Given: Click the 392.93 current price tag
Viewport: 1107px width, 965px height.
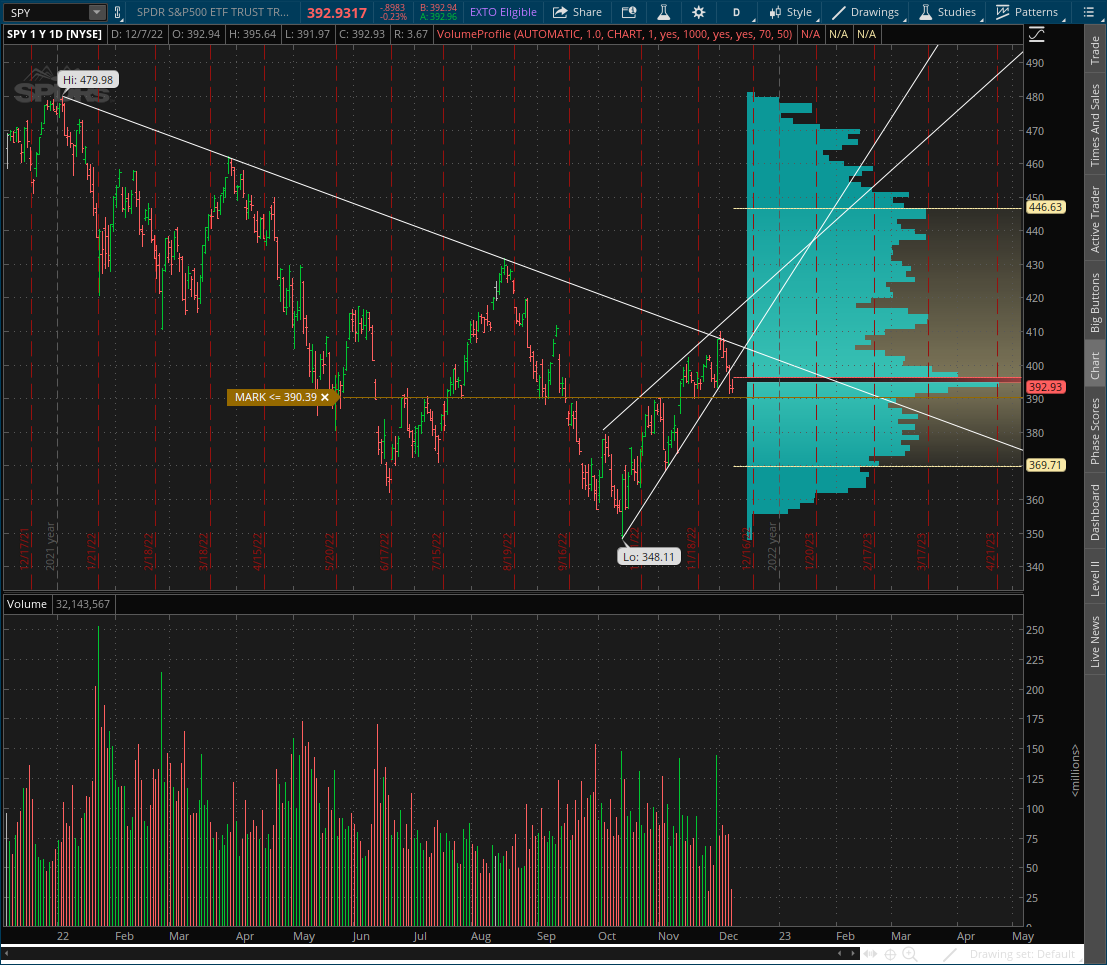Looking at the screenshot, I should [1046, 387].
